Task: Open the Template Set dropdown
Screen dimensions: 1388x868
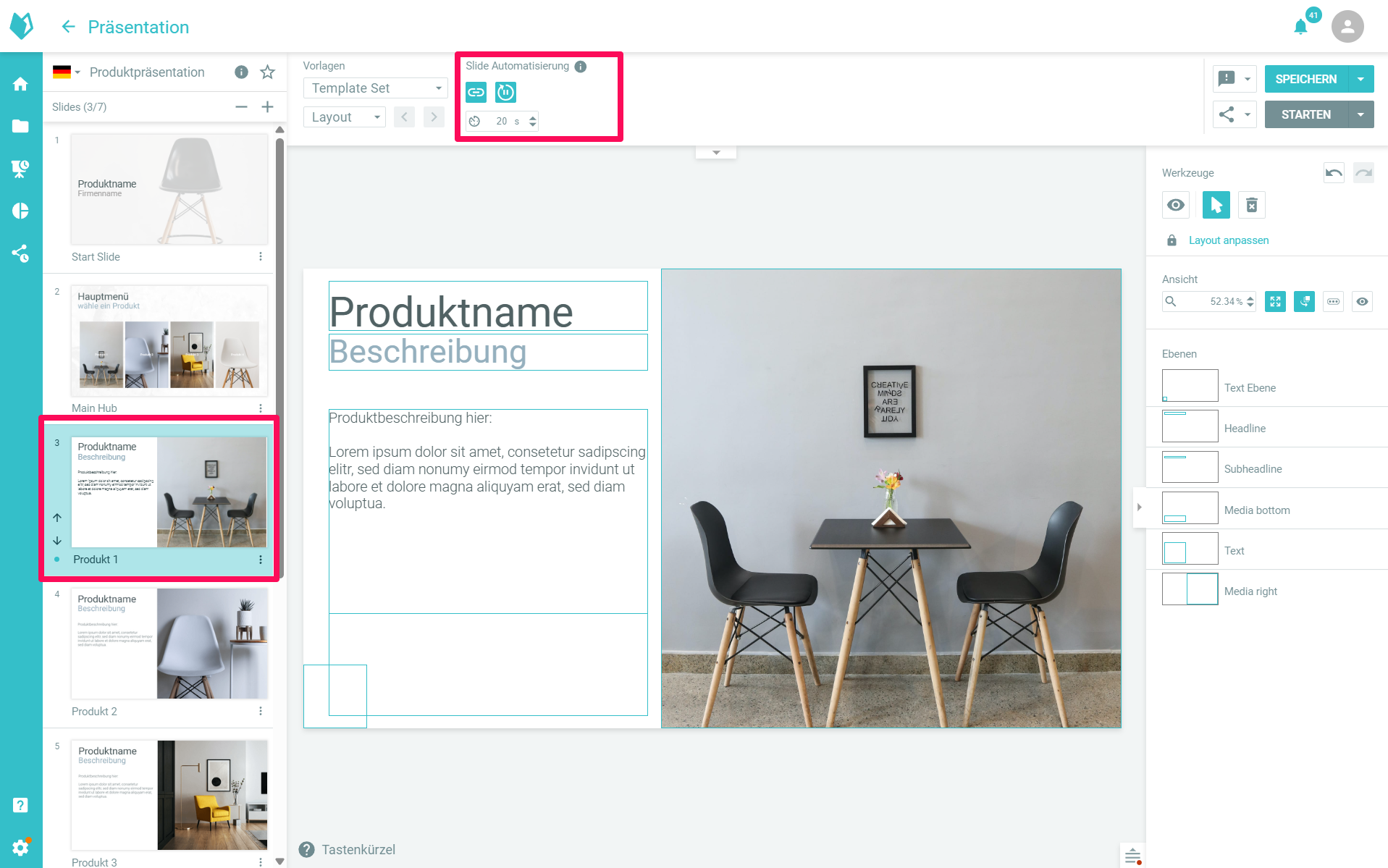Action: tap(375, 88)
